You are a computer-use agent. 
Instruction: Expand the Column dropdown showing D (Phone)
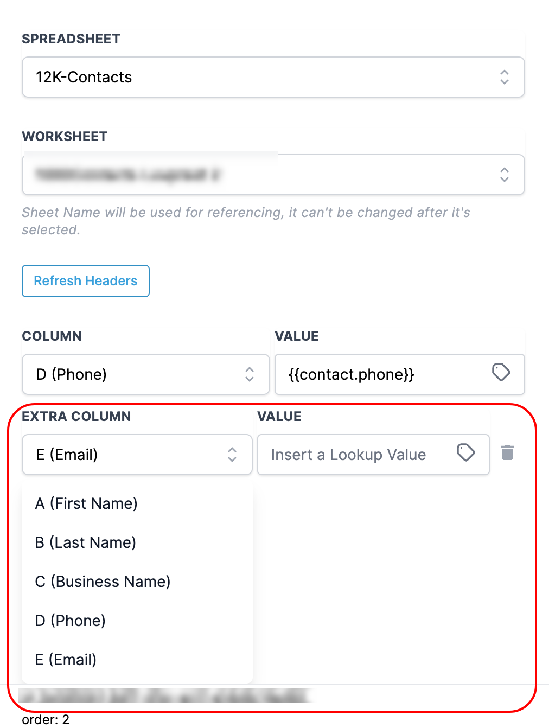[146, 374]
